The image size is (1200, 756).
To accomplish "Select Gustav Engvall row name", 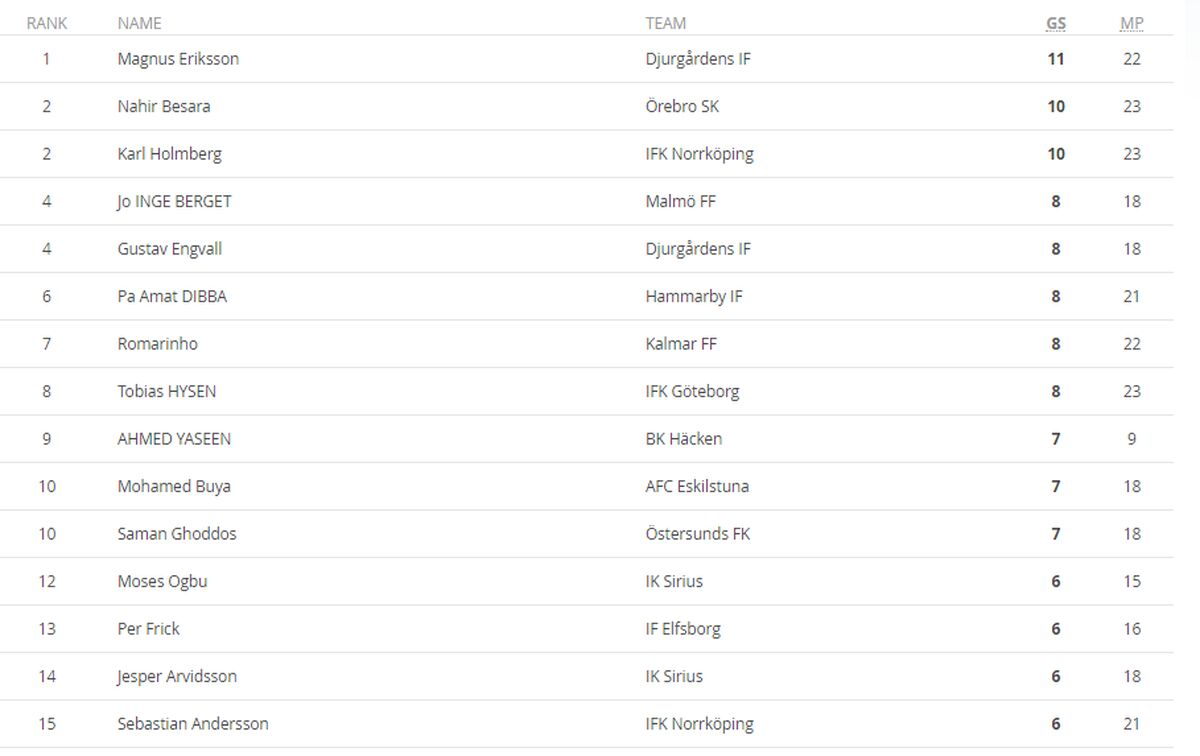I will (170, 249).
